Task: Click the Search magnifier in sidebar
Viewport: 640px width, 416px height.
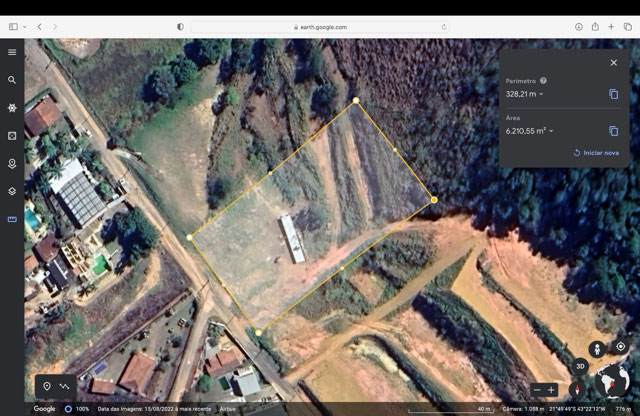Action: point(12,80)
